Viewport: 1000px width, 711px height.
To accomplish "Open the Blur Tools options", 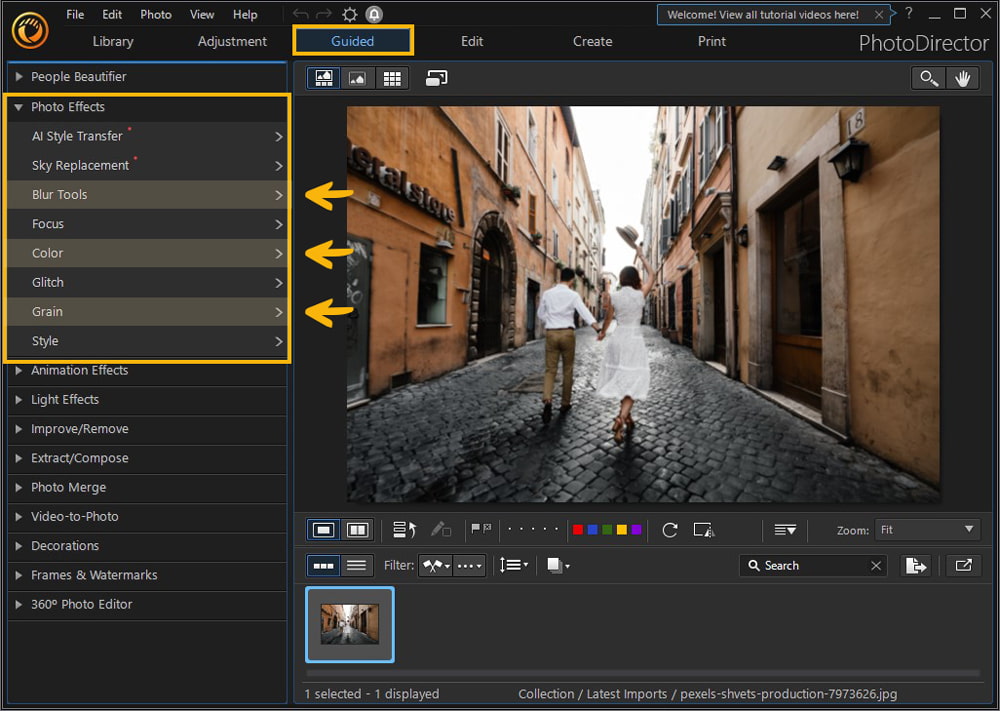I will pyautogui.click(x=147, y=194).
